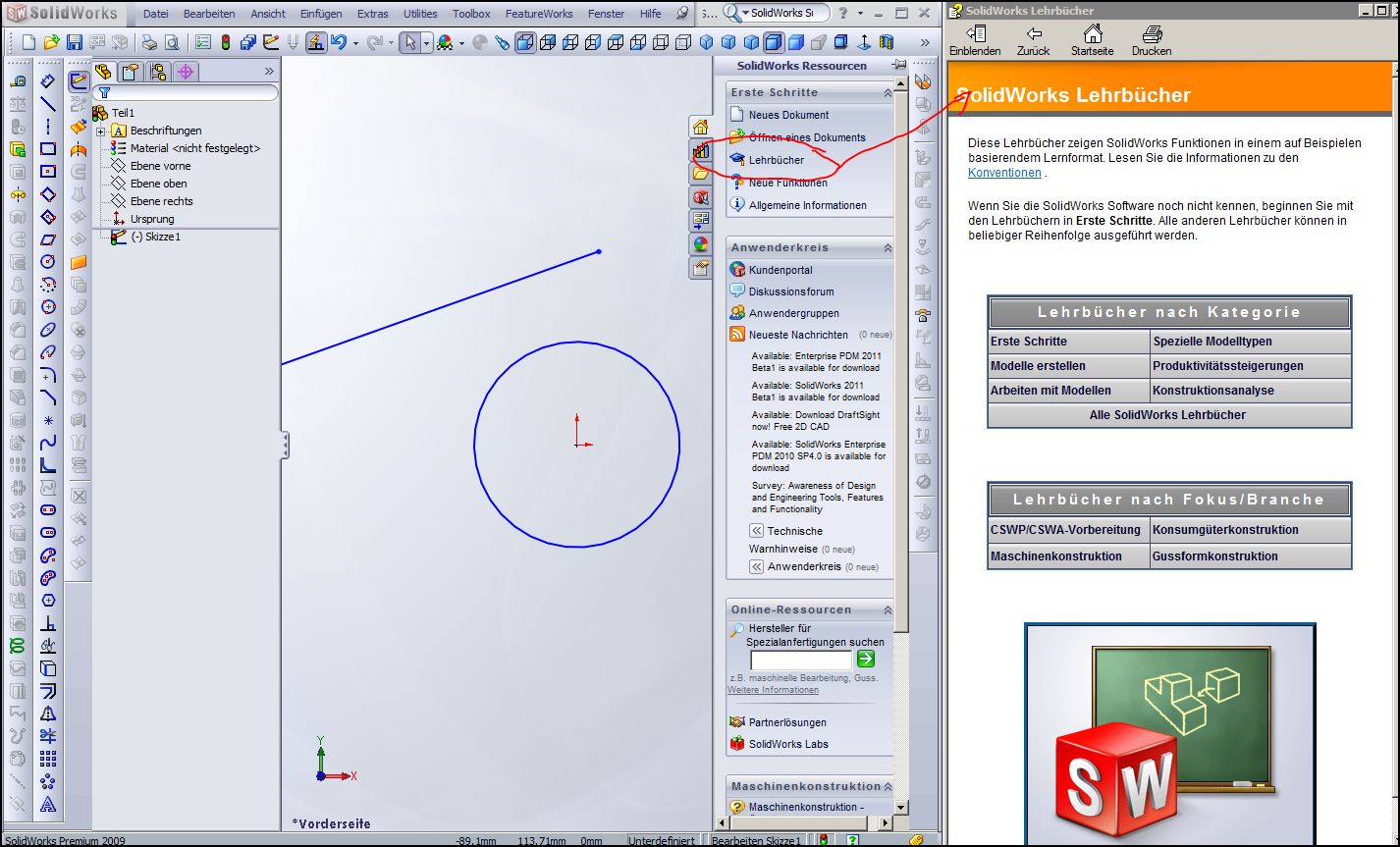Click Drucken in Lehrbücher window
The image size is (1400, 847).
point(1152,40)
